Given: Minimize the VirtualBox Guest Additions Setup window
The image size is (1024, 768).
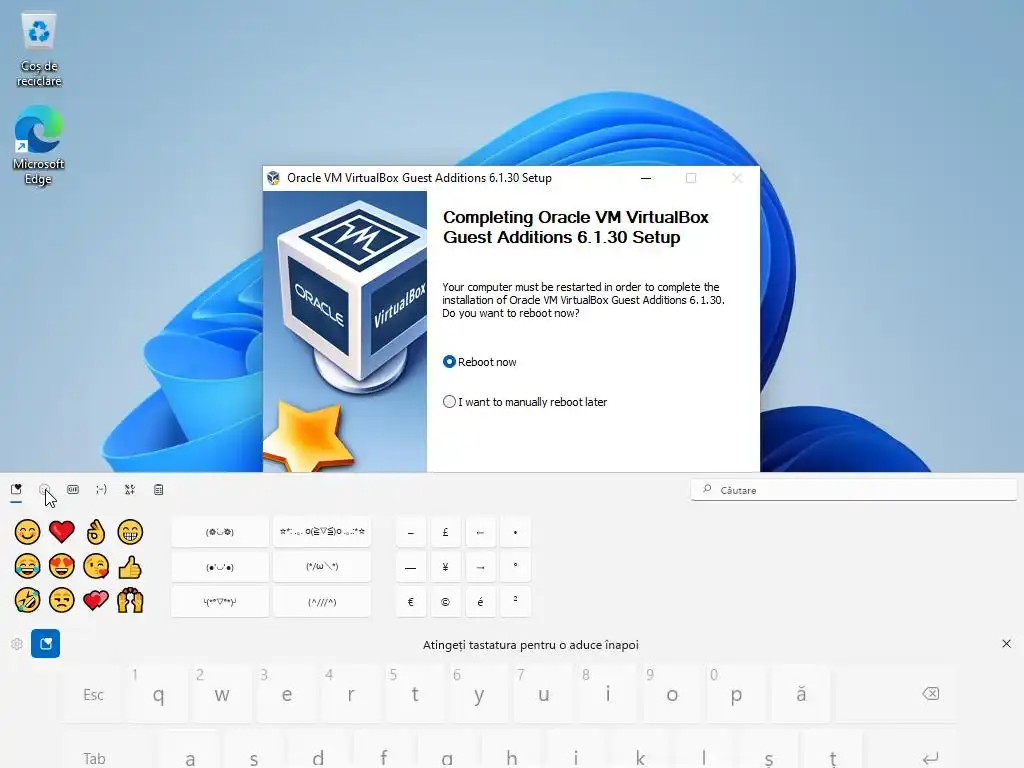Looking at the screenshot, I should (646, 178).
